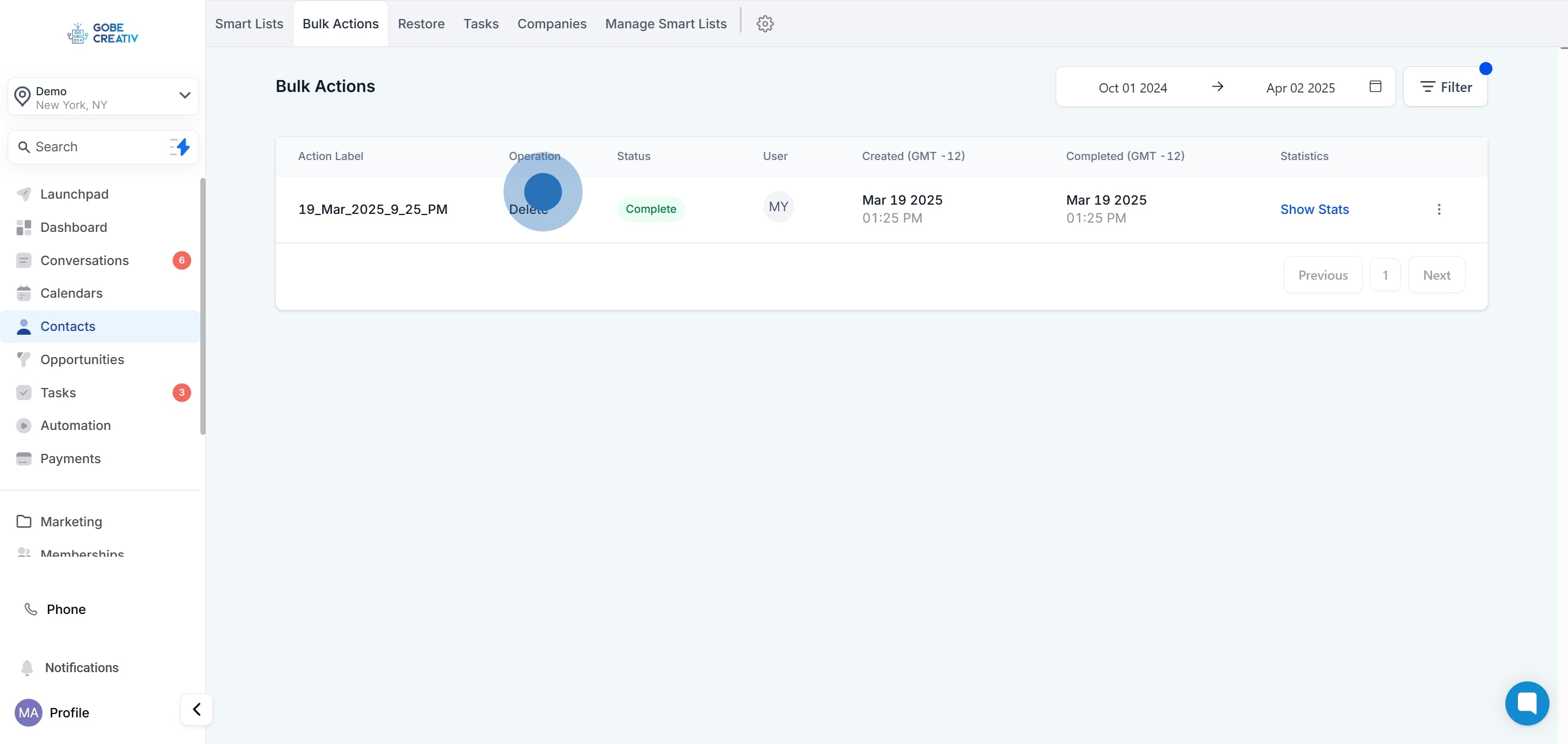Click the Oct 01 2024 start date

coord(1132,88)
